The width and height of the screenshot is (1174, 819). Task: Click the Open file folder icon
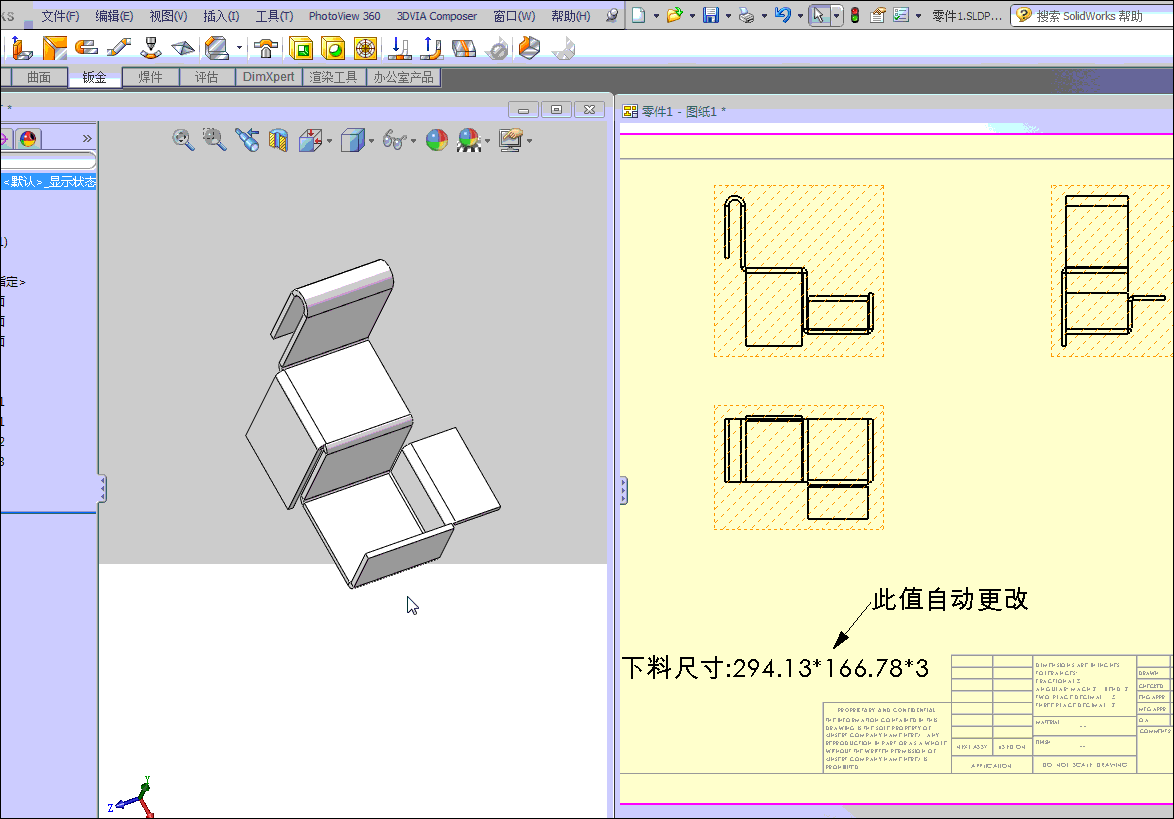click(x=675, y=15)
